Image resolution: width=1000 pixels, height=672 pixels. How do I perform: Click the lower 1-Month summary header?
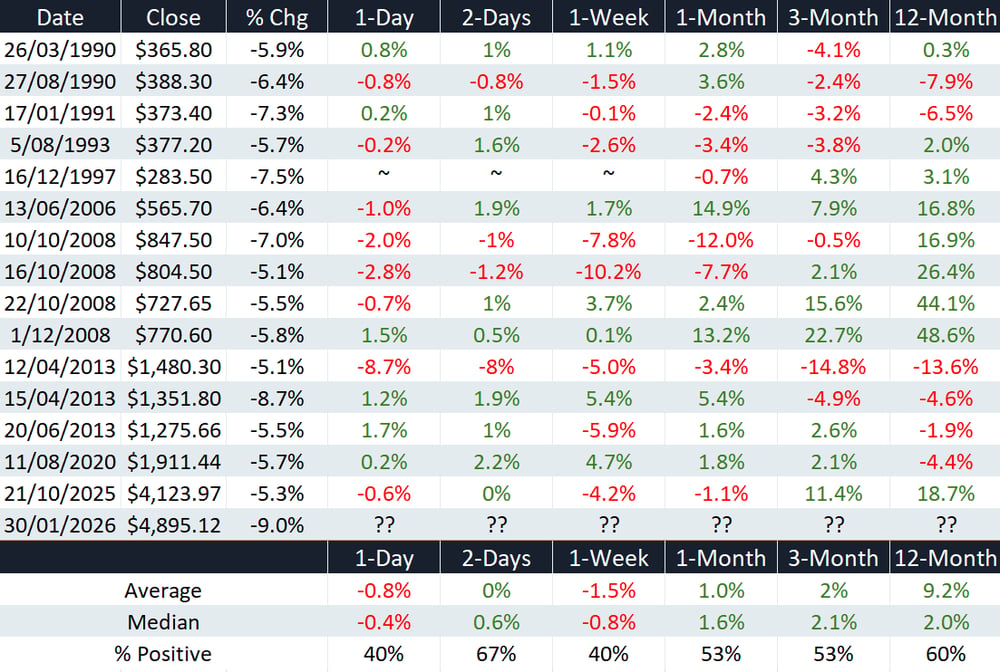coord(721,558)
